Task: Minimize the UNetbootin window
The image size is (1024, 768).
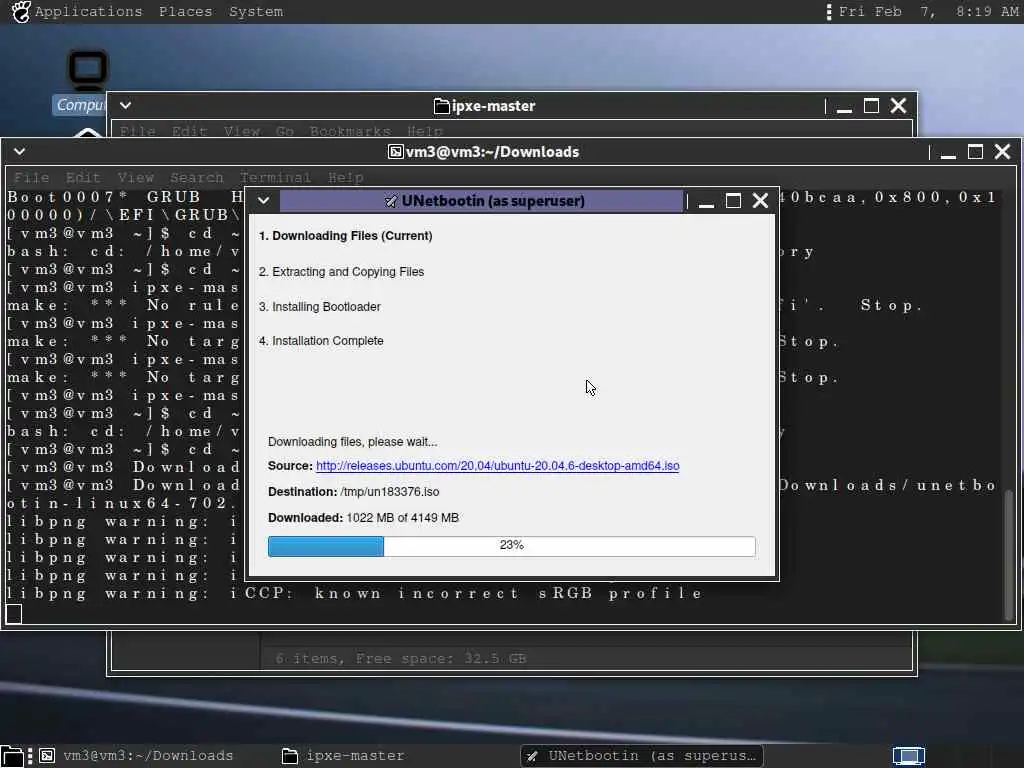Action: coord(706,201)
